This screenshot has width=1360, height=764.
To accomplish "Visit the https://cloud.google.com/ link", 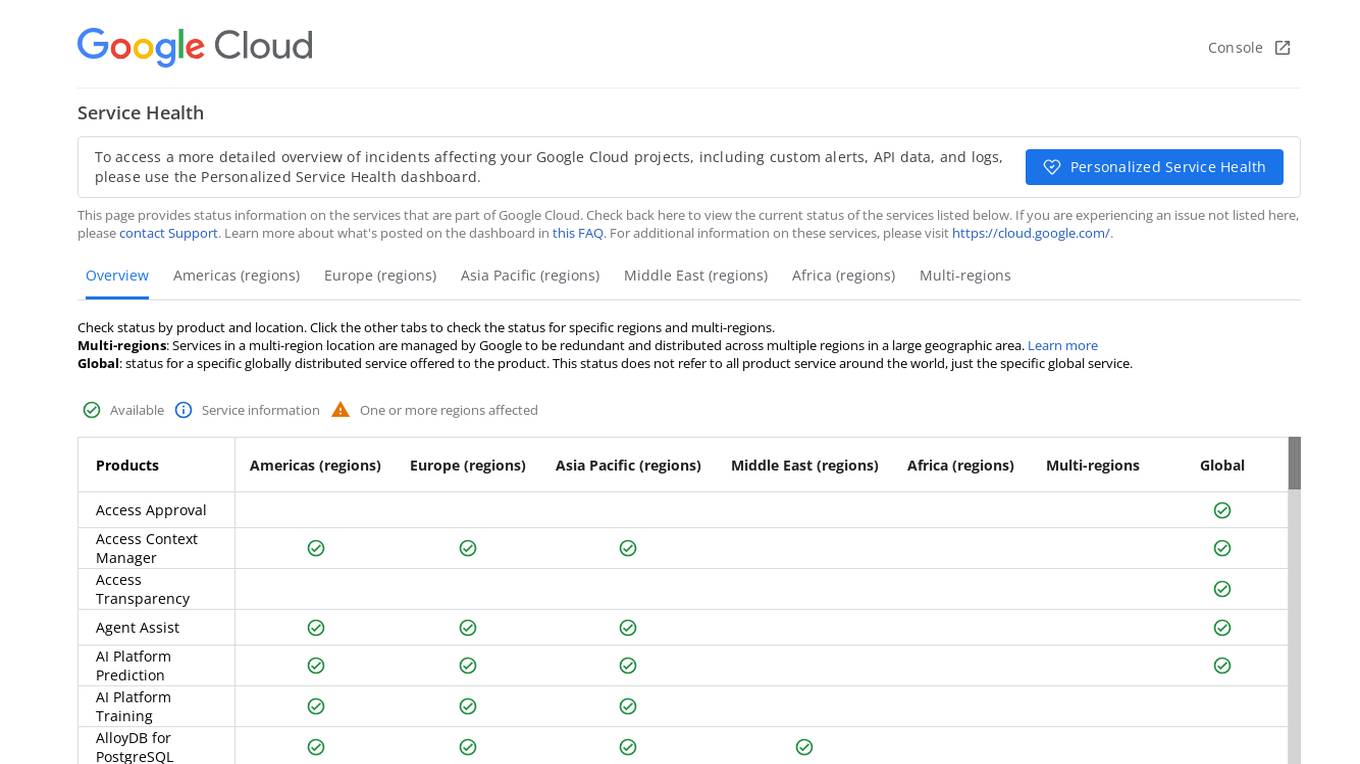I will [1031, 233].
